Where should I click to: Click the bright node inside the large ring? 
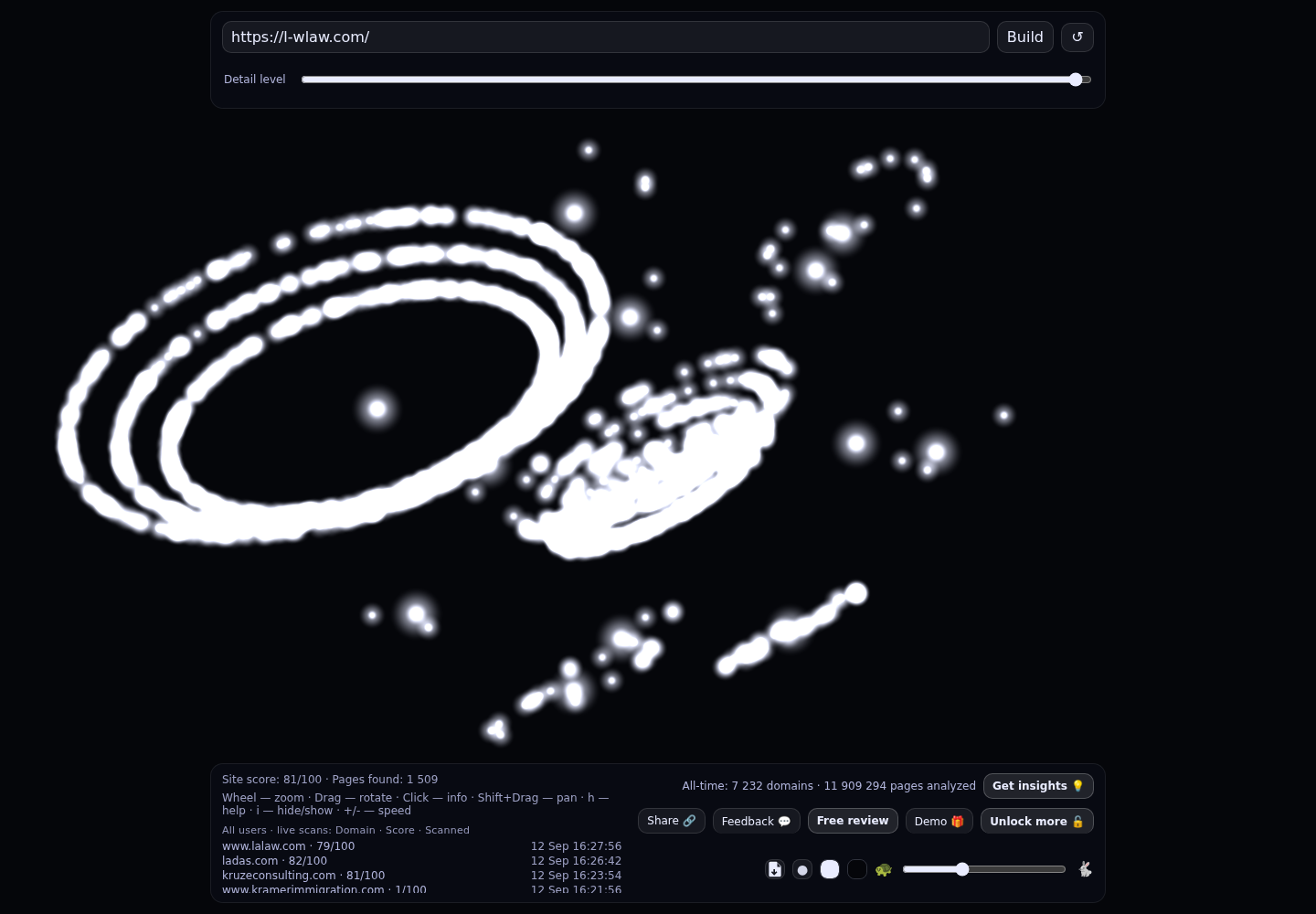pos(377,409)
